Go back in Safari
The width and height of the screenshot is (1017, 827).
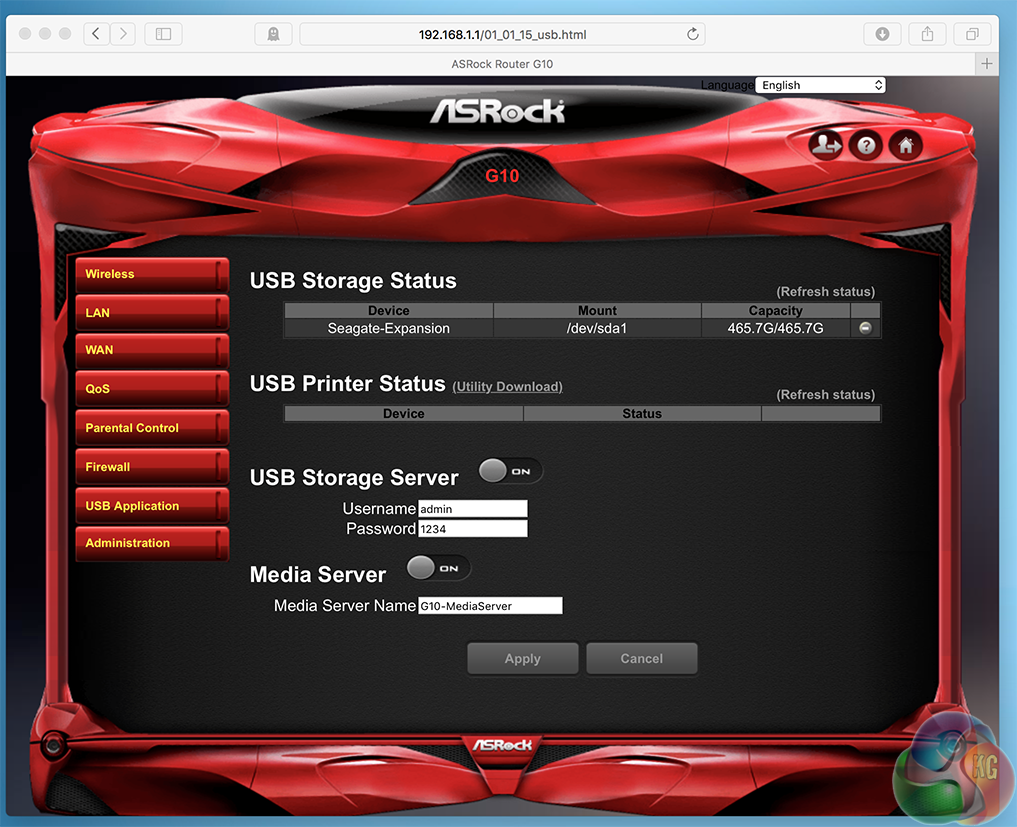pyautogui.click(x=96, y=34)
